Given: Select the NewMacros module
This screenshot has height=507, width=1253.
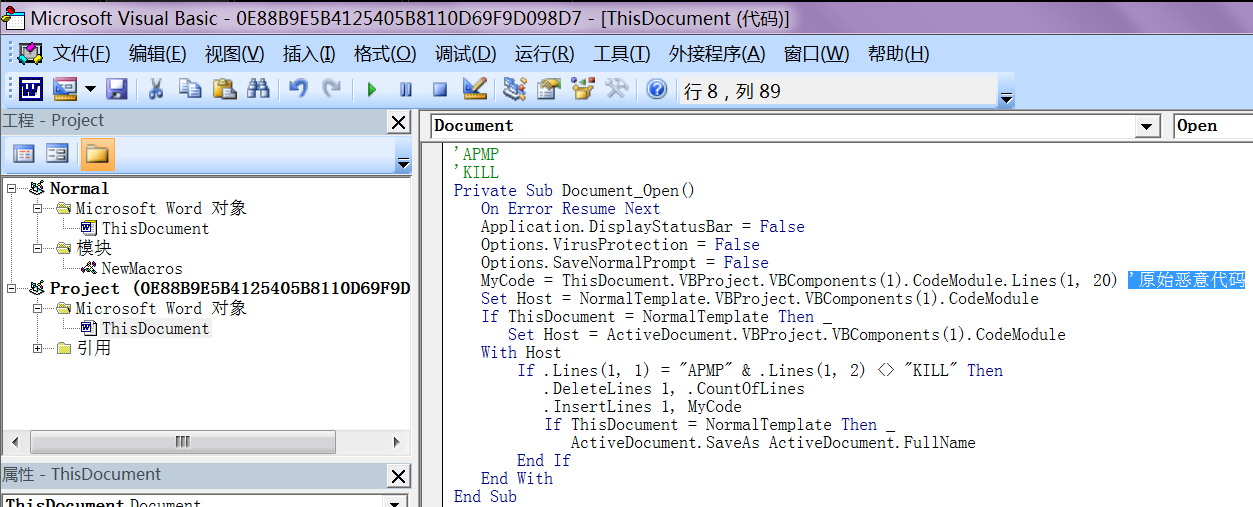Looking at the screenshot, I should coord(142,268).
